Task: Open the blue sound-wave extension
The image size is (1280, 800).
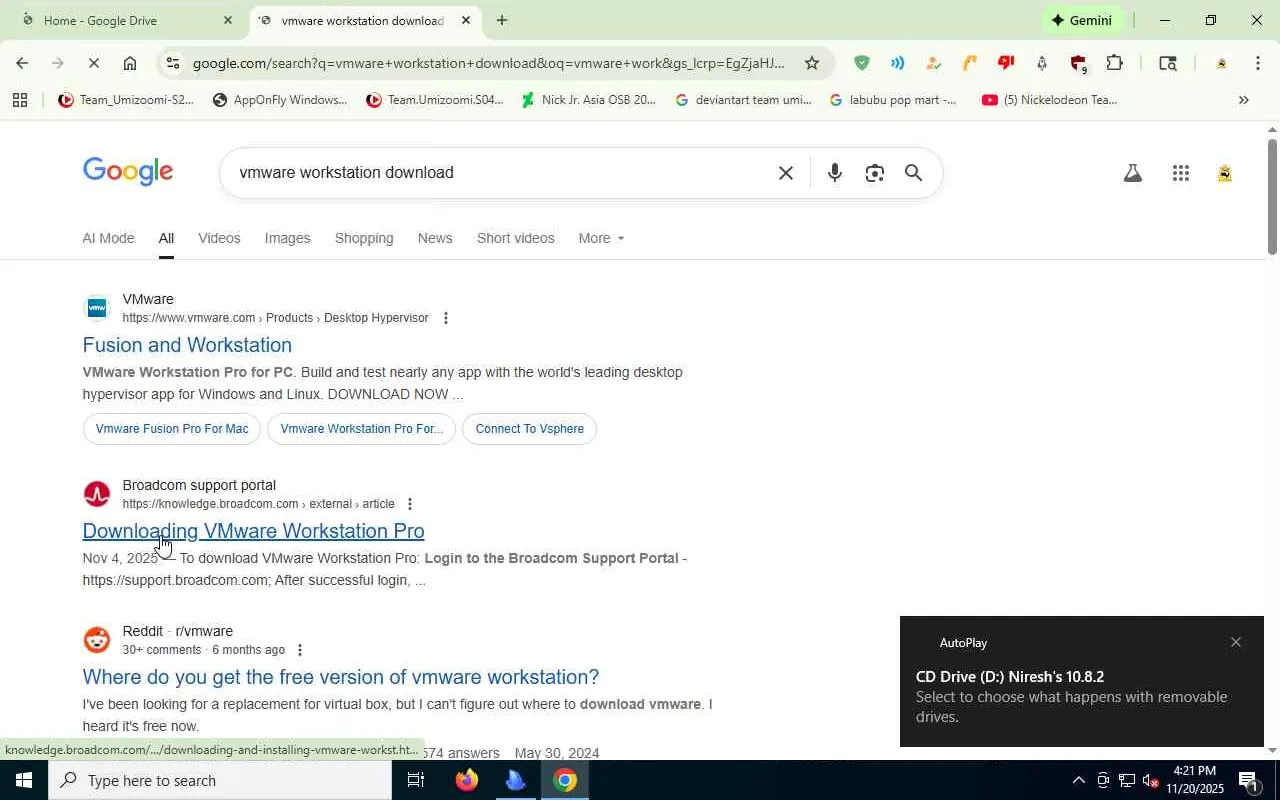Action: [x=897, y=63]
